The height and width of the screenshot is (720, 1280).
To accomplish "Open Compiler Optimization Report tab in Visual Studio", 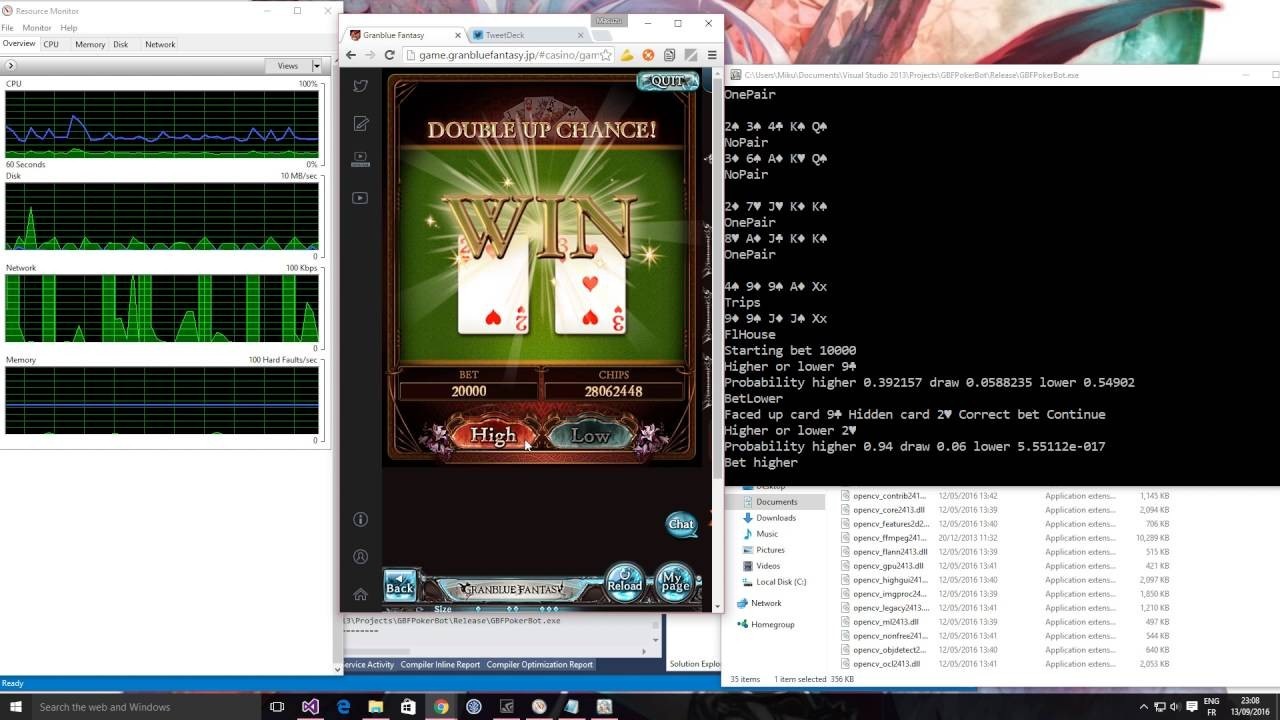I will tap(540, 665).
